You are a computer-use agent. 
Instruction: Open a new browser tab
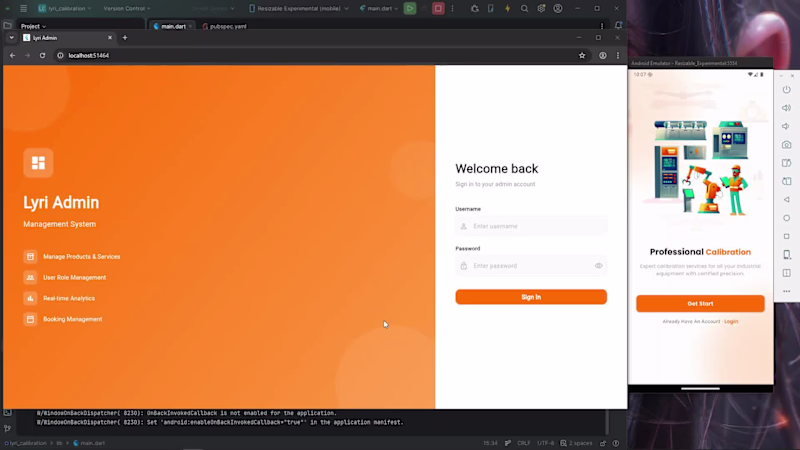124,38
